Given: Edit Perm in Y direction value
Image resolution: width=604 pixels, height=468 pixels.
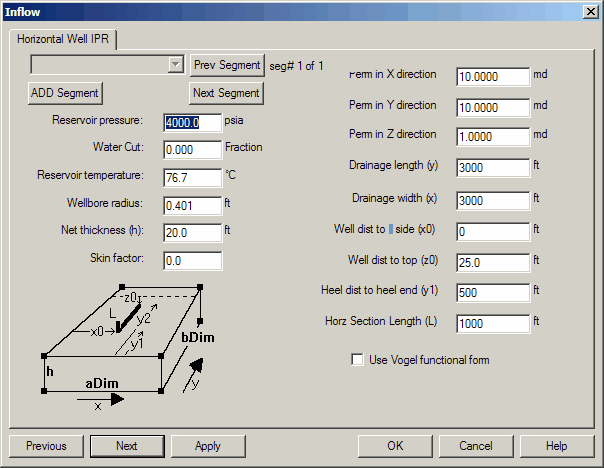Looking at the screenshot, I should tap(493, 107).
